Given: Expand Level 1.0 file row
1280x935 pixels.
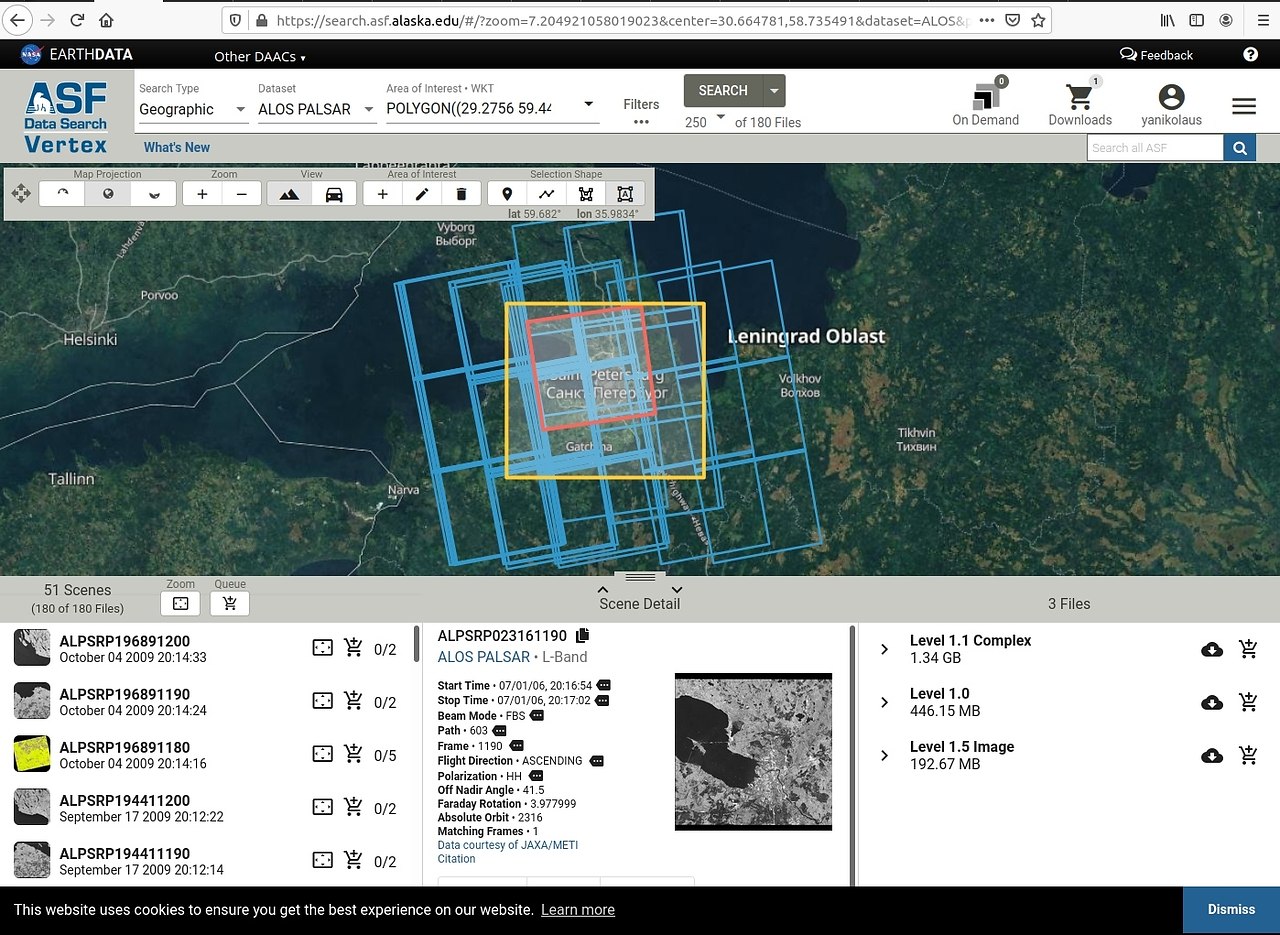Looking at the screenshot, I should [x=884, y=703].
